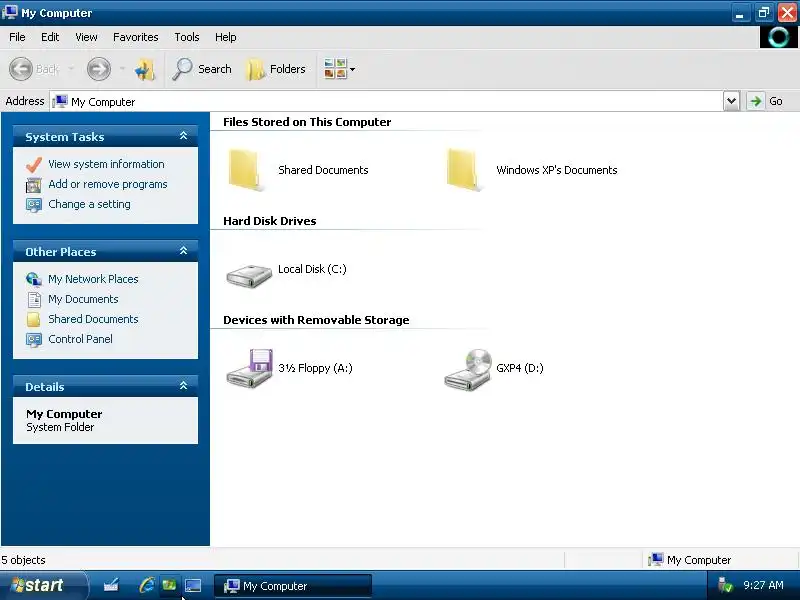Click the Start button
The height and width of the screenshot is (600, 800).
(42, 585)
